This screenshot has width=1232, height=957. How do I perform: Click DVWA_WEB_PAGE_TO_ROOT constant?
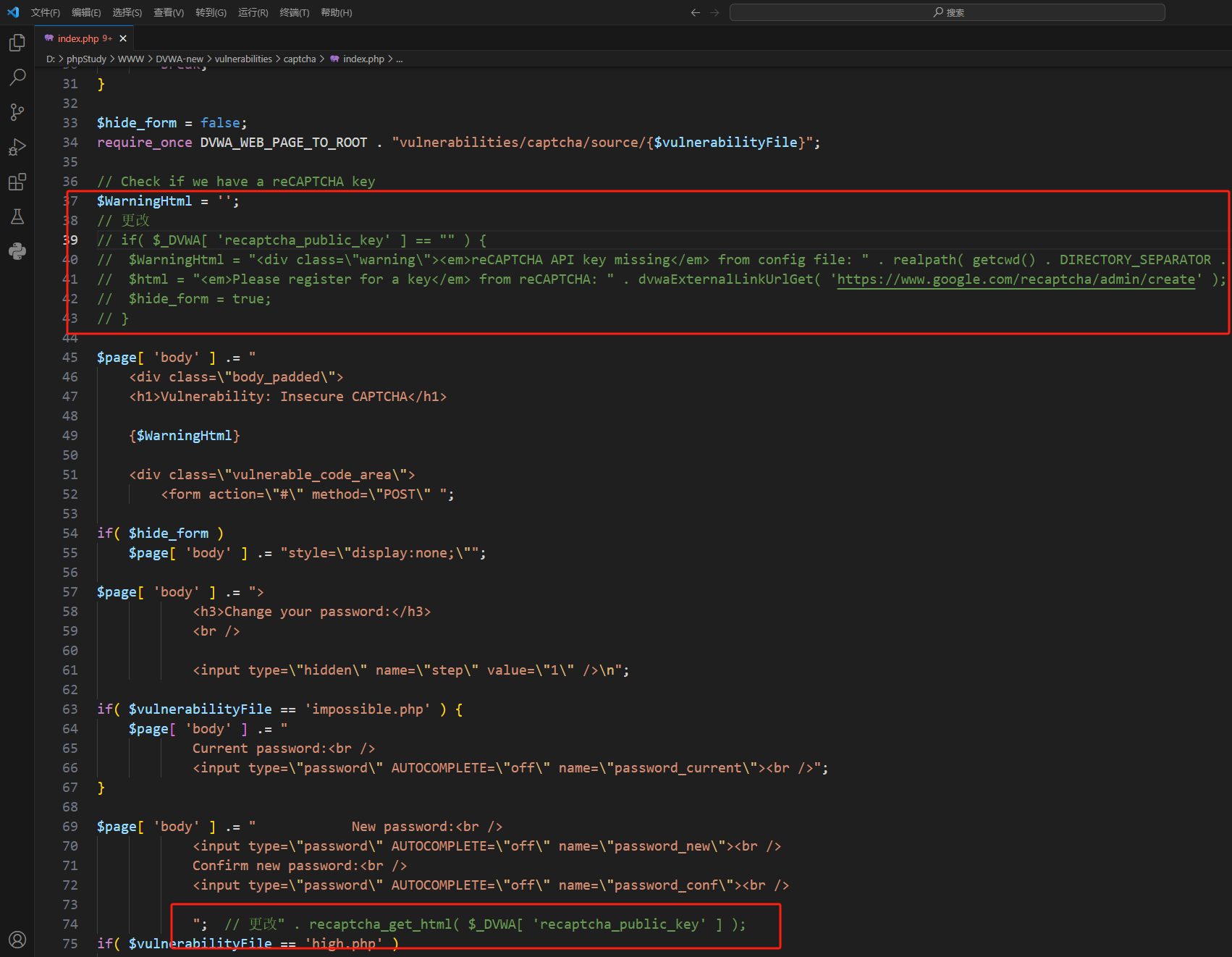[284, 143]
